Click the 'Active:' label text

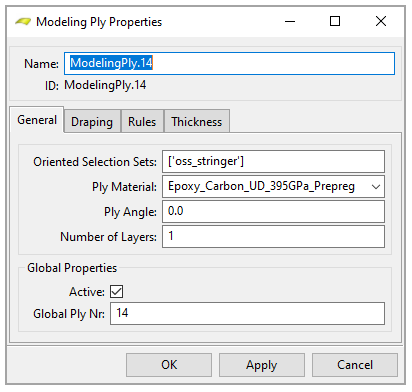(87, 292)
